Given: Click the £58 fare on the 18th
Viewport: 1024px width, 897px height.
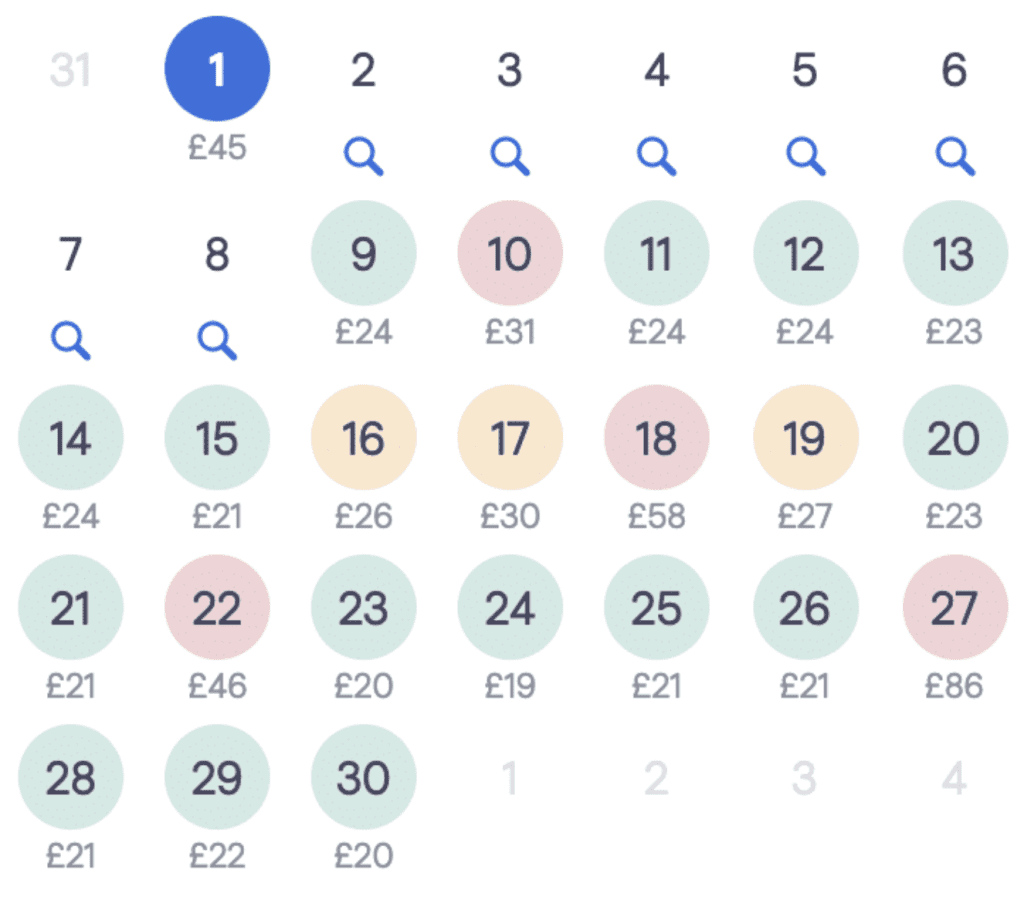Looking at the screenshot, I should coord(657,437).
